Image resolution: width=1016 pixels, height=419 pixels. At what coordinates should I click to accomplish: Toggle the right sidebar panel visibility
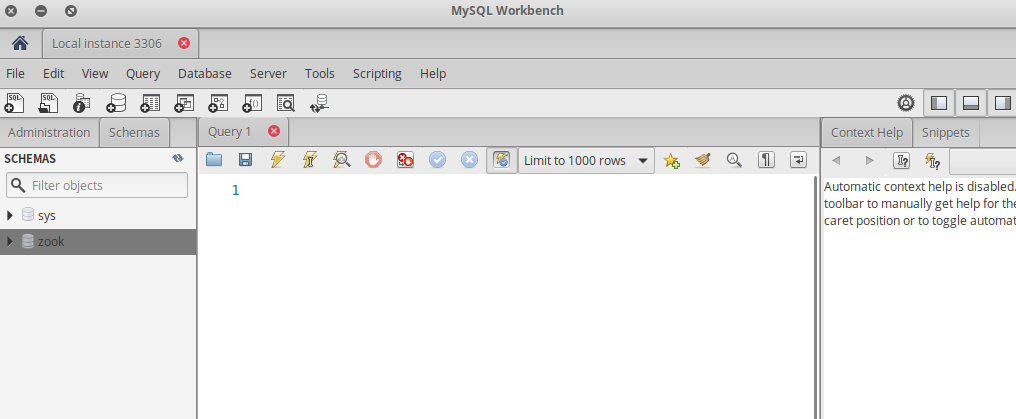[1002, 103]
